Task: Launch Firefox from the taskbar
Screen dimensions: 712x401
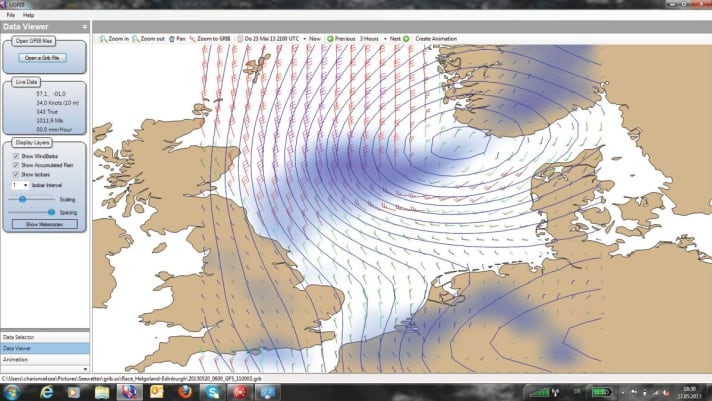Action: [185, 392]
